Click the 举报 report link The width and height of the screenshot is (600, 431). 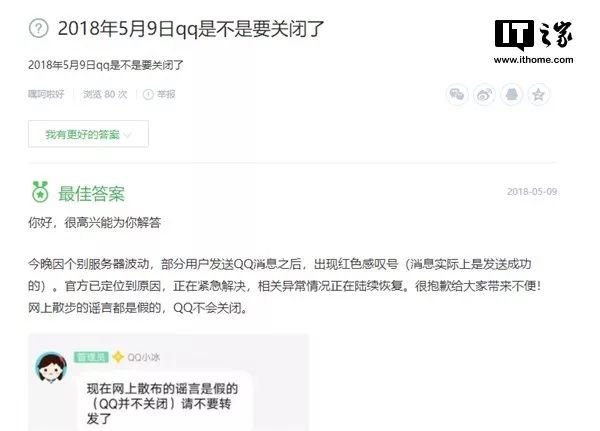click(x=166, y=94)
